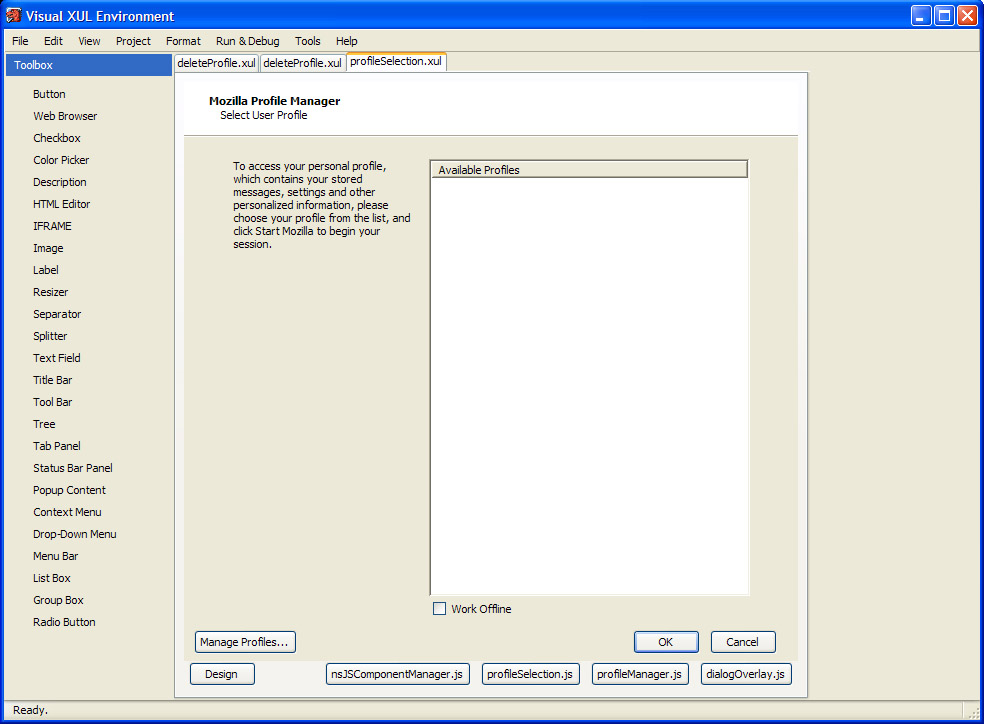Click the Cancel button

point(742,642)
